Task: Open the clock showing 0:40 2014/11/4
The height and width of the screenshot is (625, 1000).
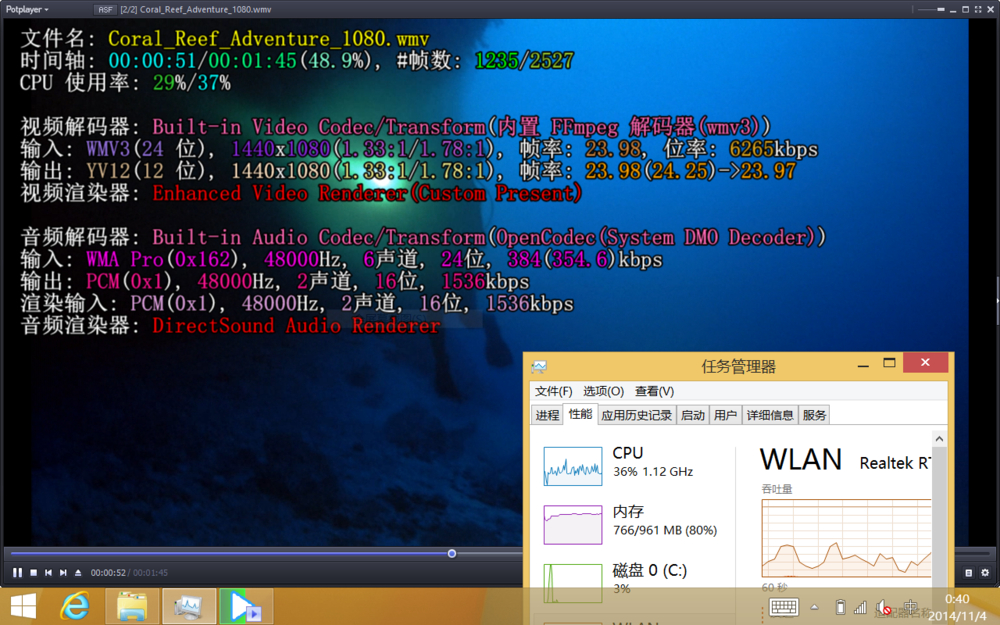Action: (x=957, y=607)
